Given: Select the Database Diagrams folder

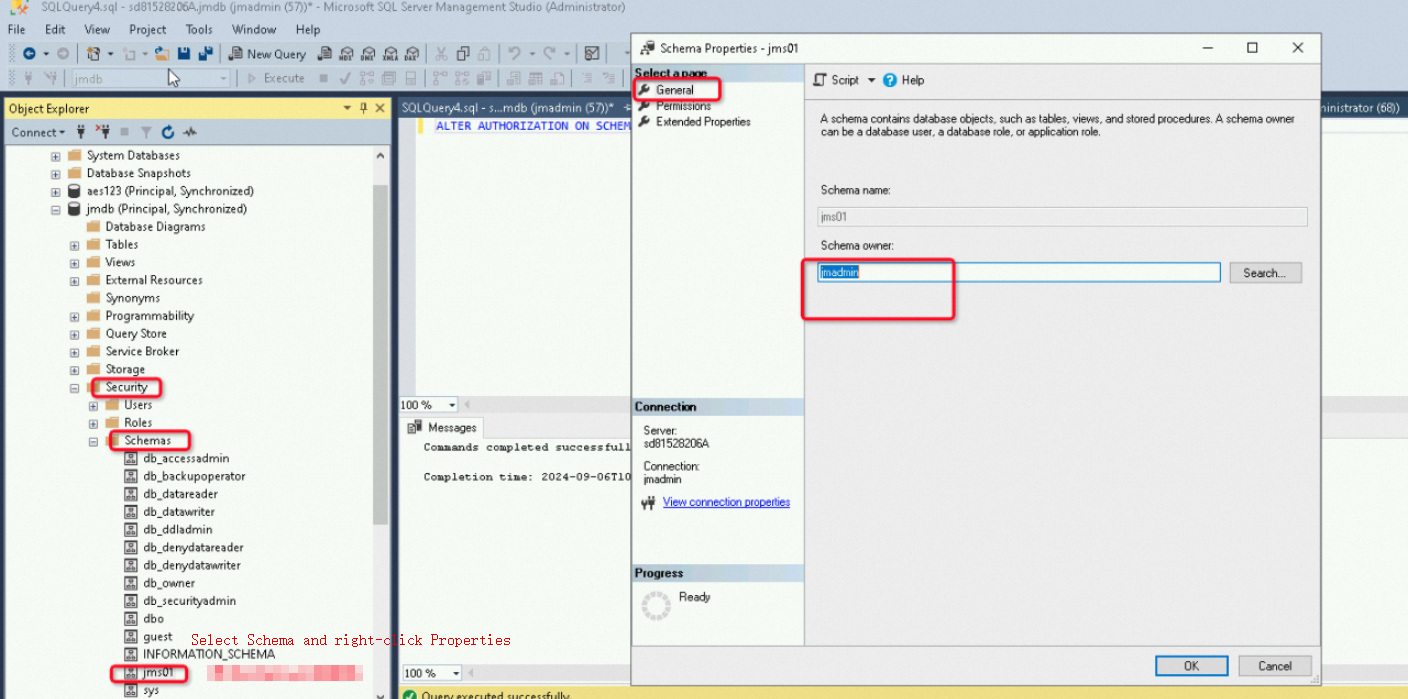Looking at the screenshot, I should tap(155, 227).
